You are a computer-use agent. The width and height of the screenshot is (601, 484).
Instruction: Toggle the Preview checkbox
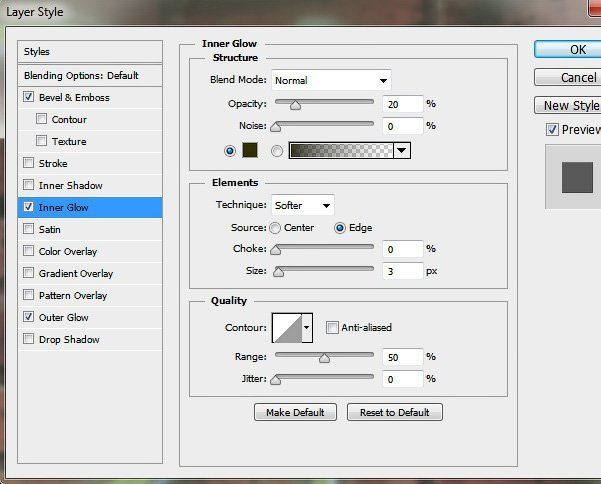(x=552, y=130)
